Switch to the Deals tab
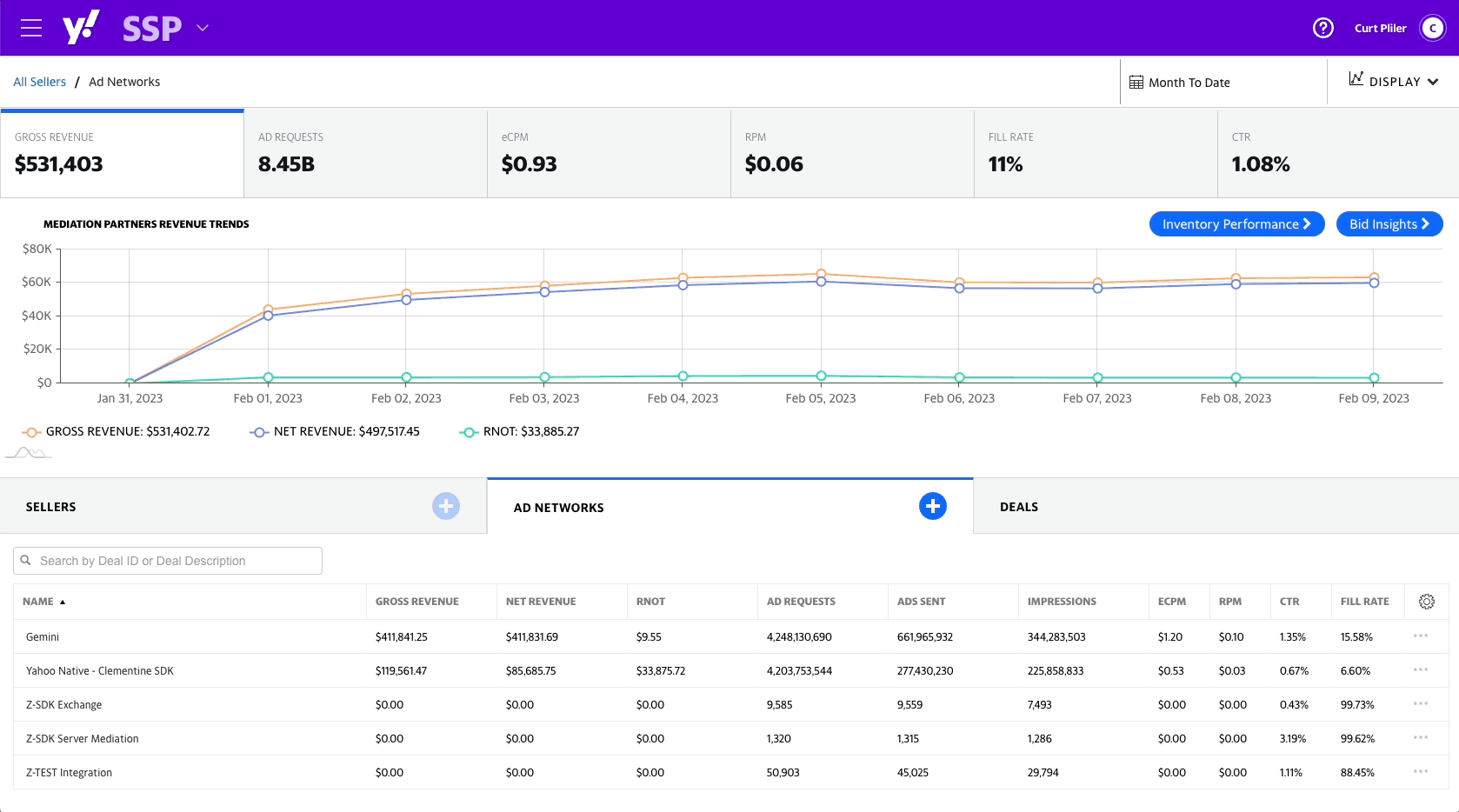The image size is (1459, 812). pos(1216,507)
